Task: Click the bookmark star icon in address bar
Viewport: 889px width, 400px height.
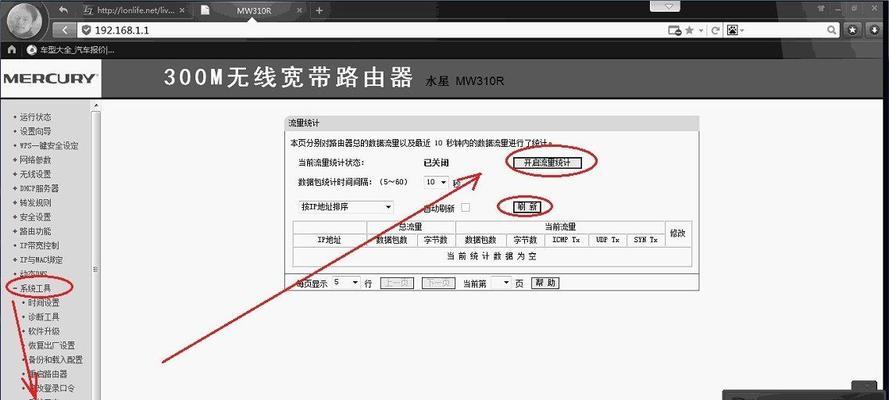Action: (x=689, y=30)
